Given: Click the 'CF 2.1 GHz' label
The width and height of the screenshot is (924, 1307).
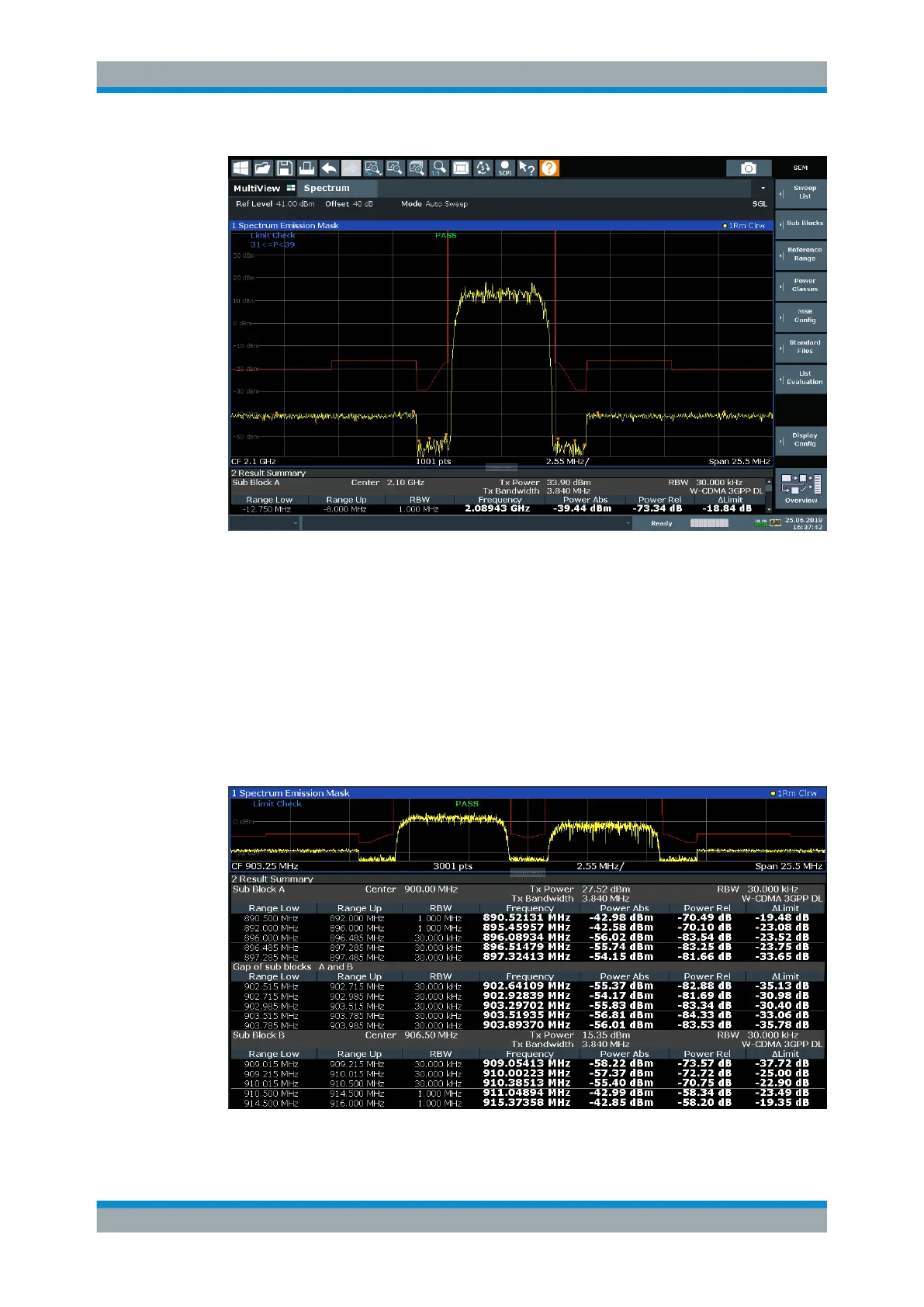Looking at the screenshot, I should [x=254, y=462].
